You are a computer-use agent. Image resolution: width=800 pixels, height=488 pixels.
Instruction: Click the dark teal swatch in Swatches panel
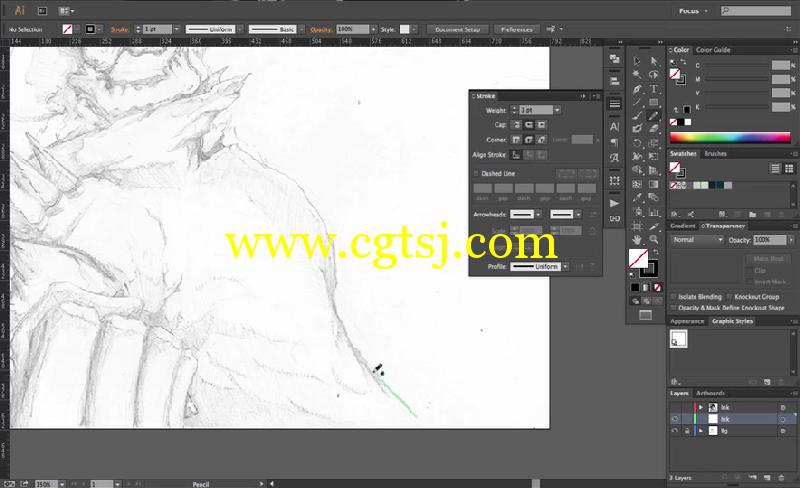click(720, 185)
